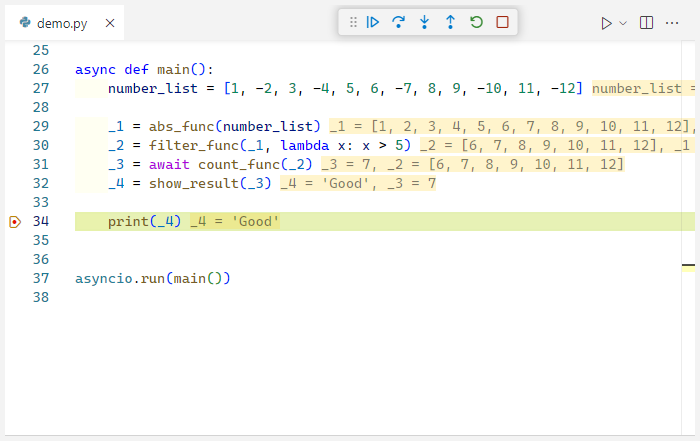Stop the debugging session
The height and width of the screenshot is (441, 700).
(x=502, y=22)
